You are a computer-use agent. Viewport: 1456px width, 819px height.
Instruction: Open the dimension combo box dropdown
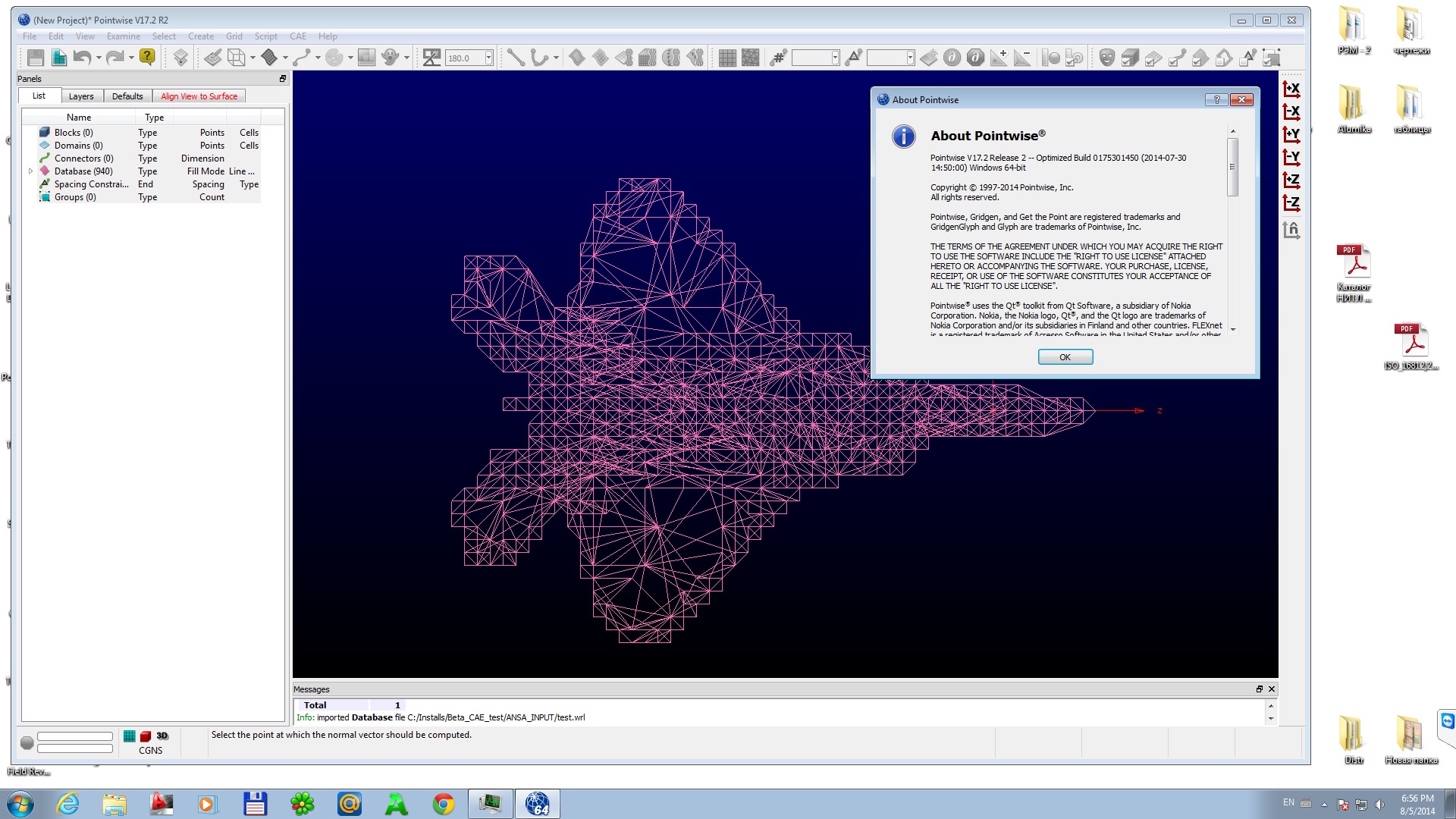click(x=835, y=58)
